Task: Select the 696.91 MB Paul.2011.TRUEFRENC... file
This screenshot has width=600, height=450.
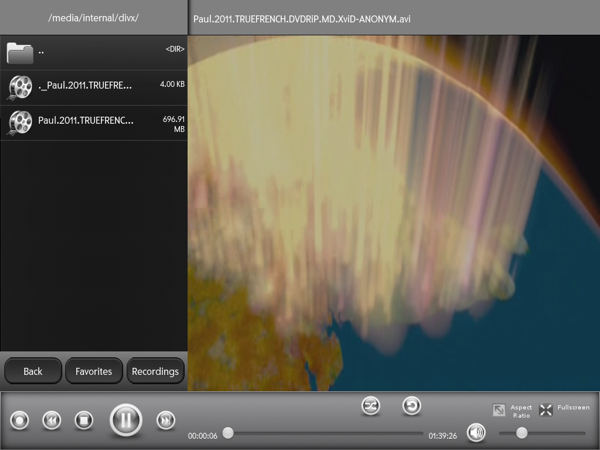Action: (x=94, y=123)
